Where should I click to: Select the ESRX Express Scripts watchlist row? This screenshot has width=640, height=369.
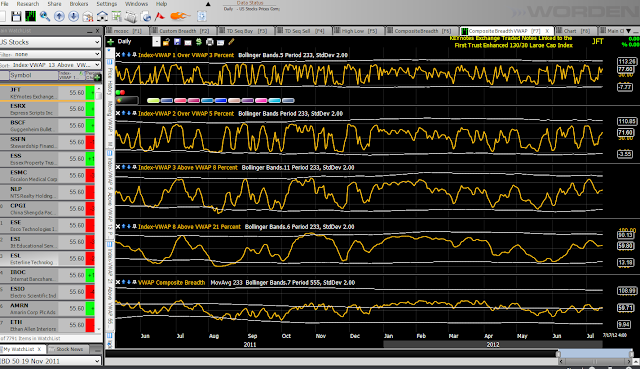pos(47,109)
